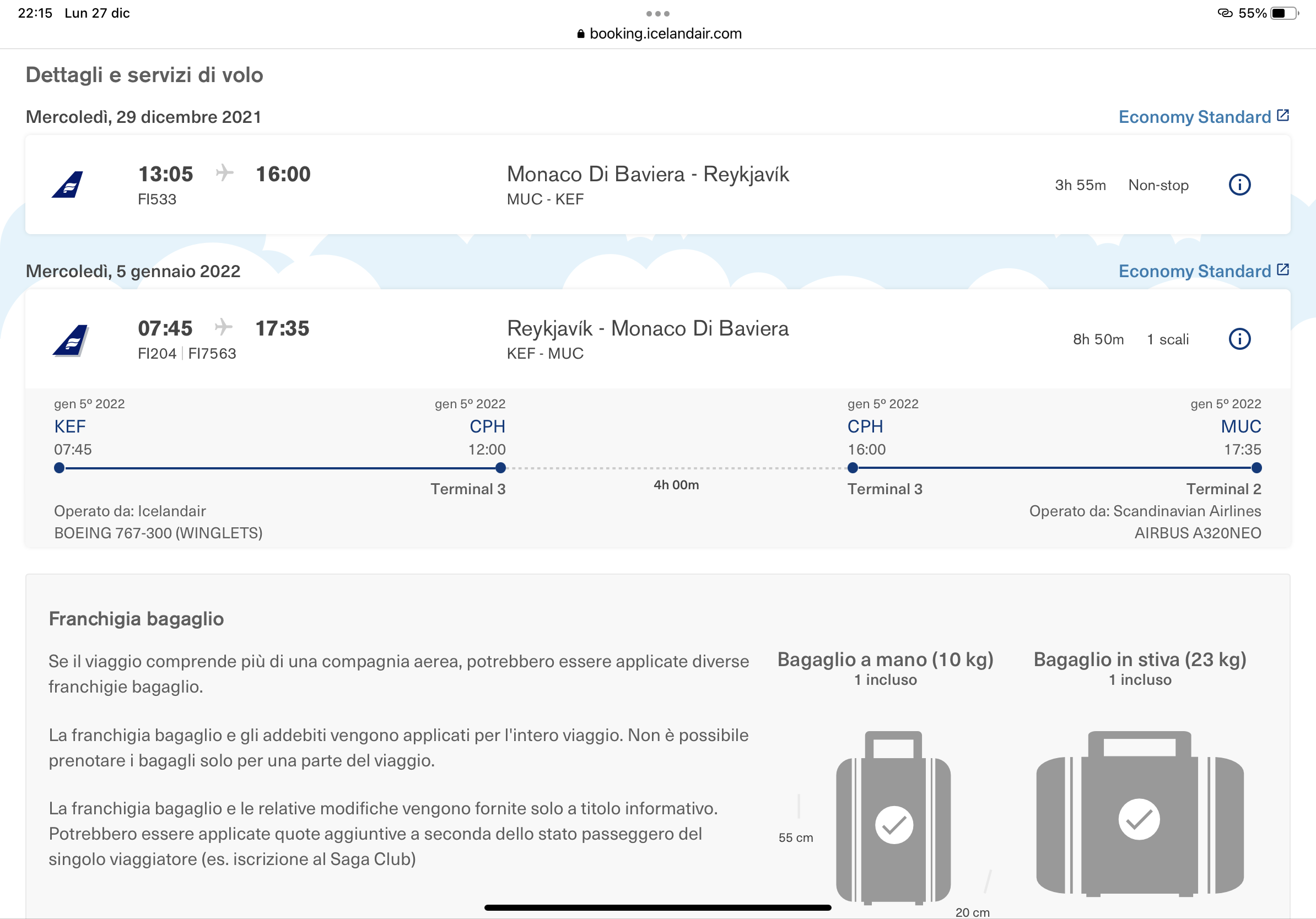Select the CPH 12:00 arrival timeline dot
1316x919 pixels.
click(x=500, y=468)
